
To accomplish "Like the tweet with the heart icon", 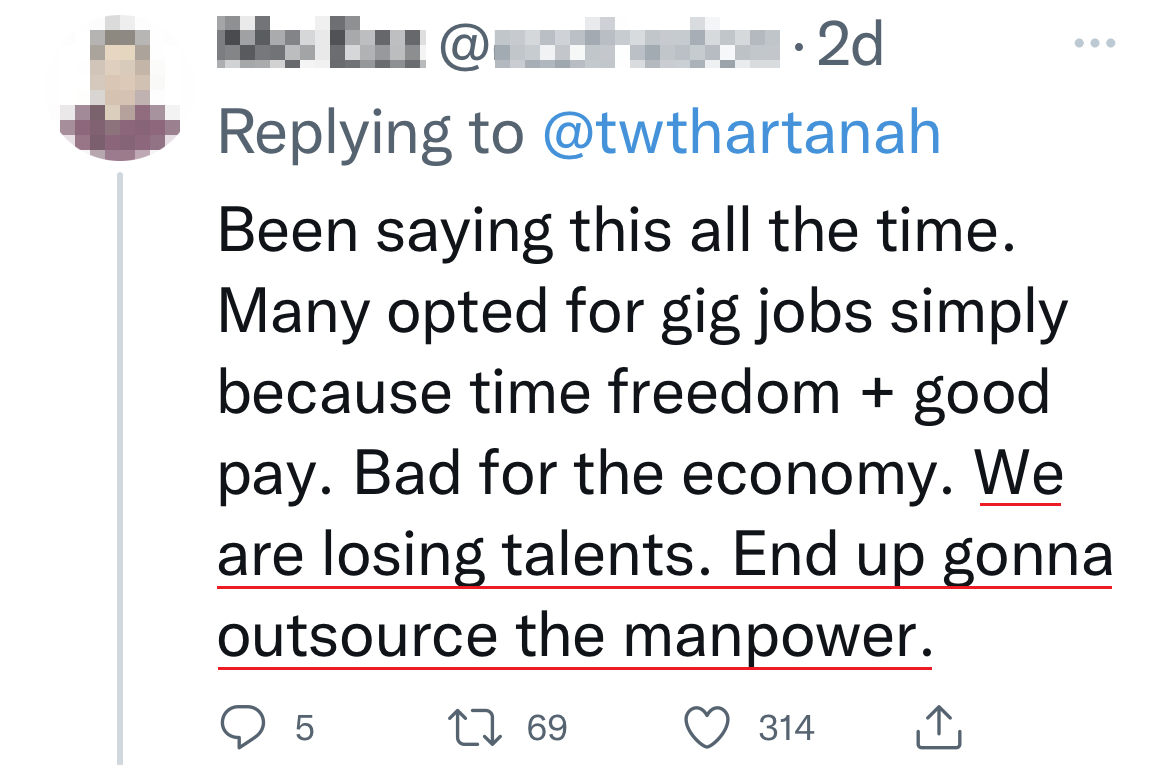I will [x=710, y=727].
